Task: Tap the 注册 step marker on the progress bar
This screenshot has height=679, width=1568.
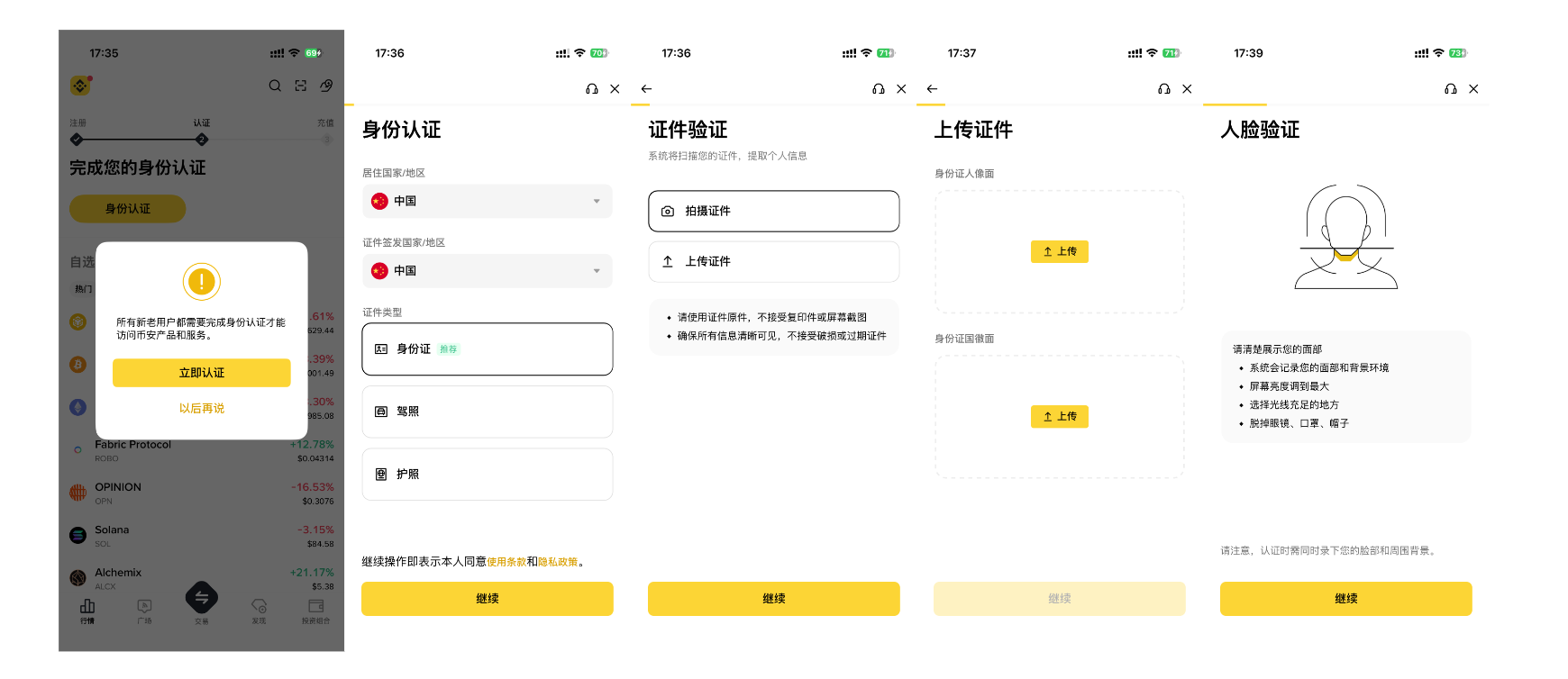Action: coord(77,140)
